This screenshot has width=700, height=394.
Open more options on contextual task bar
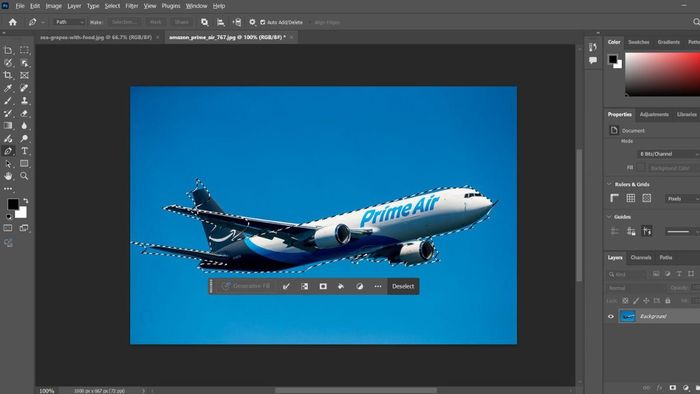click(378, 286)
